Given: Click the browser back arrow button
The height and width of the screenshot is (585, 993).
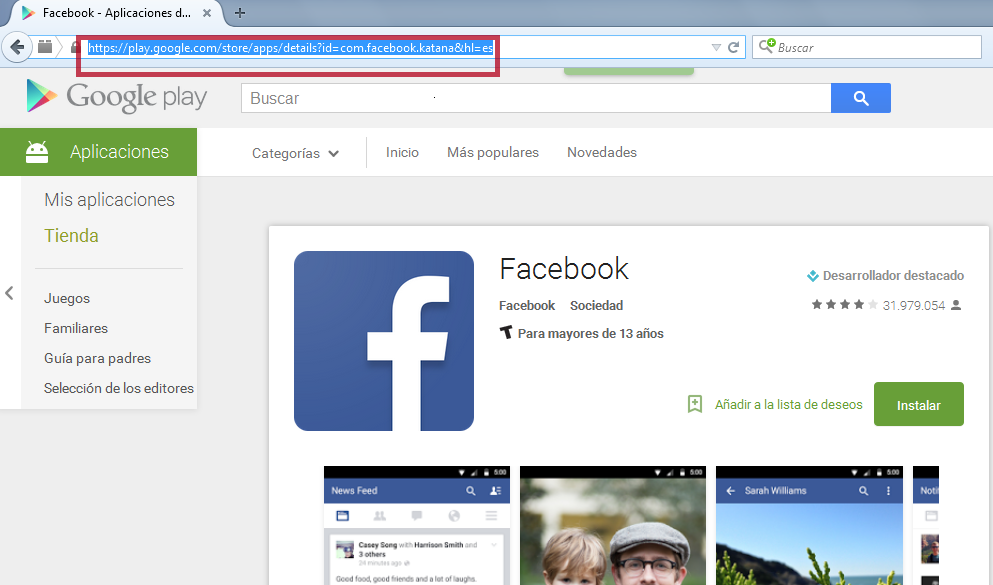Looking at the screenshot, I should [17, 47].
